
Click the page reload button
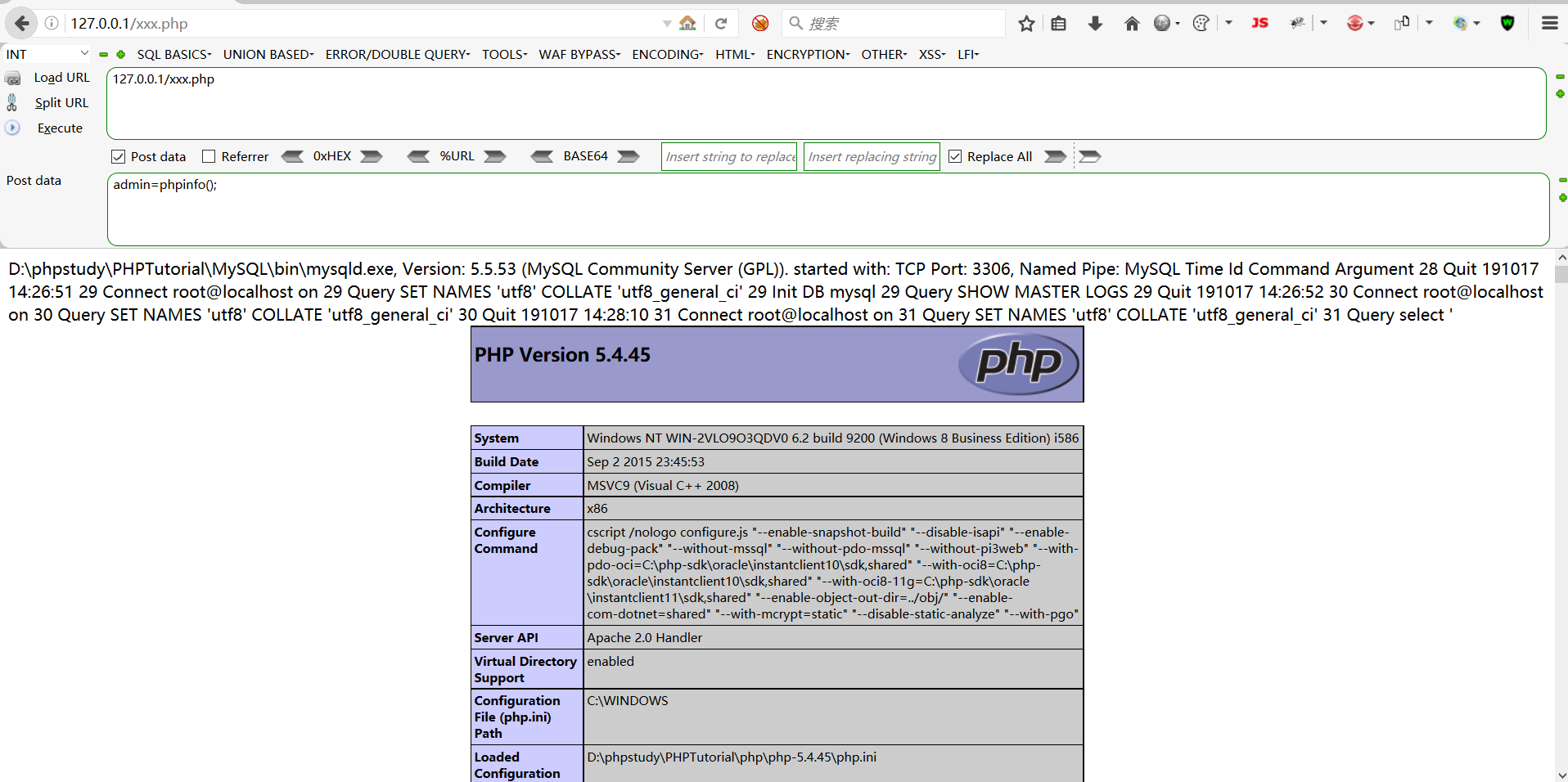pyautogui.click(x=721, y=23)
